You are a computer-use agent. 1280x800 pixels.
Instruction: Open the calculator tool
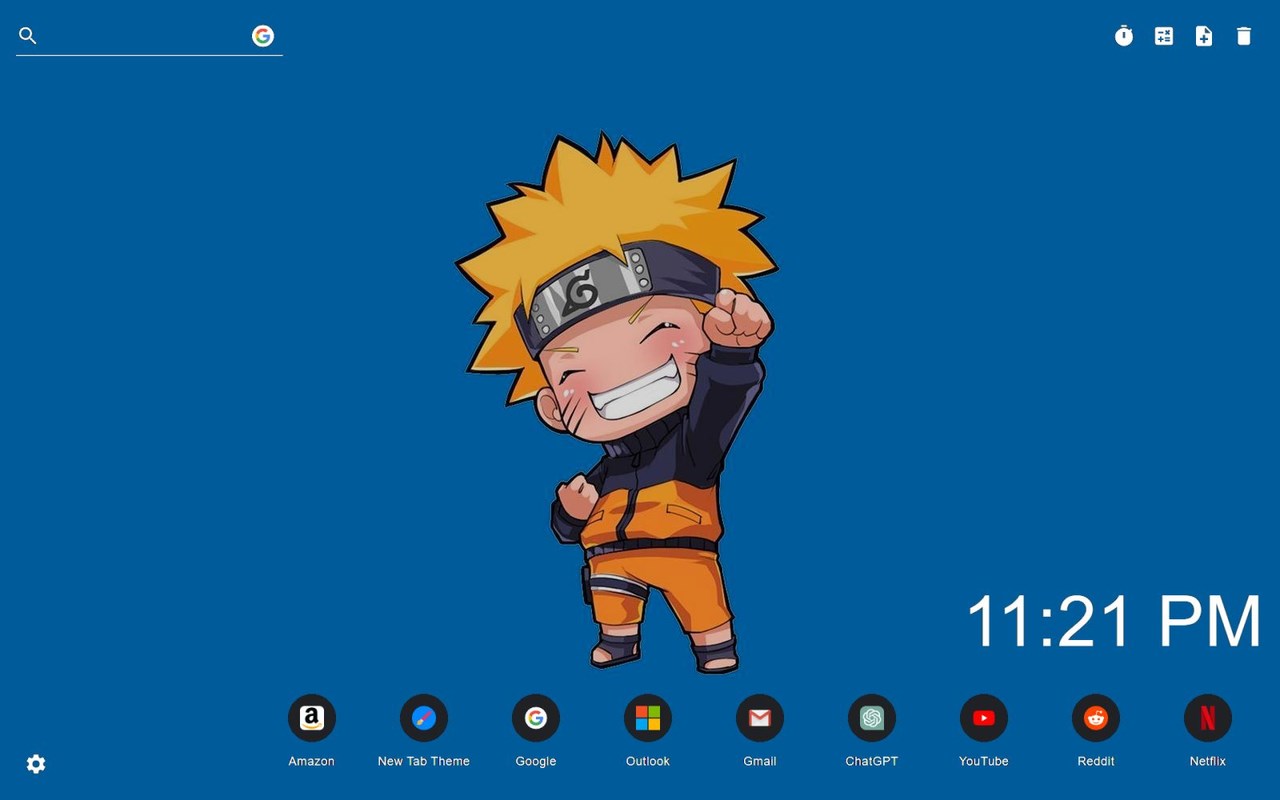[x=1164, y=36]
